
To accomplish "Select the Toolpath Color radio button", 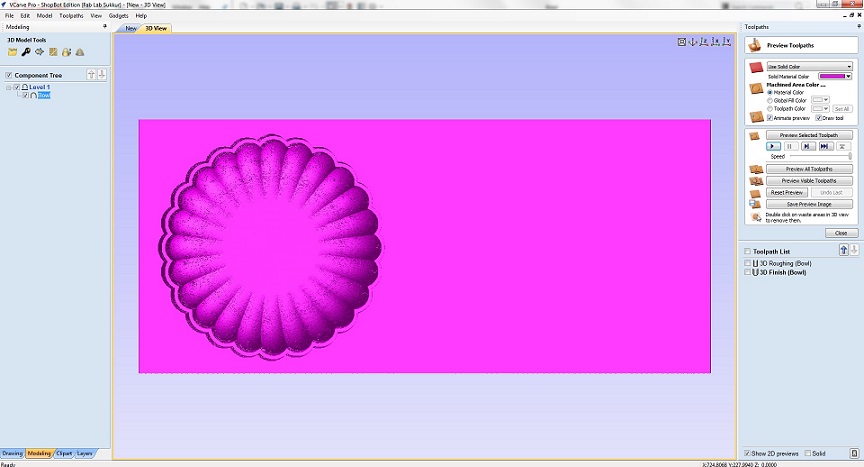I will tap(770, 108).
